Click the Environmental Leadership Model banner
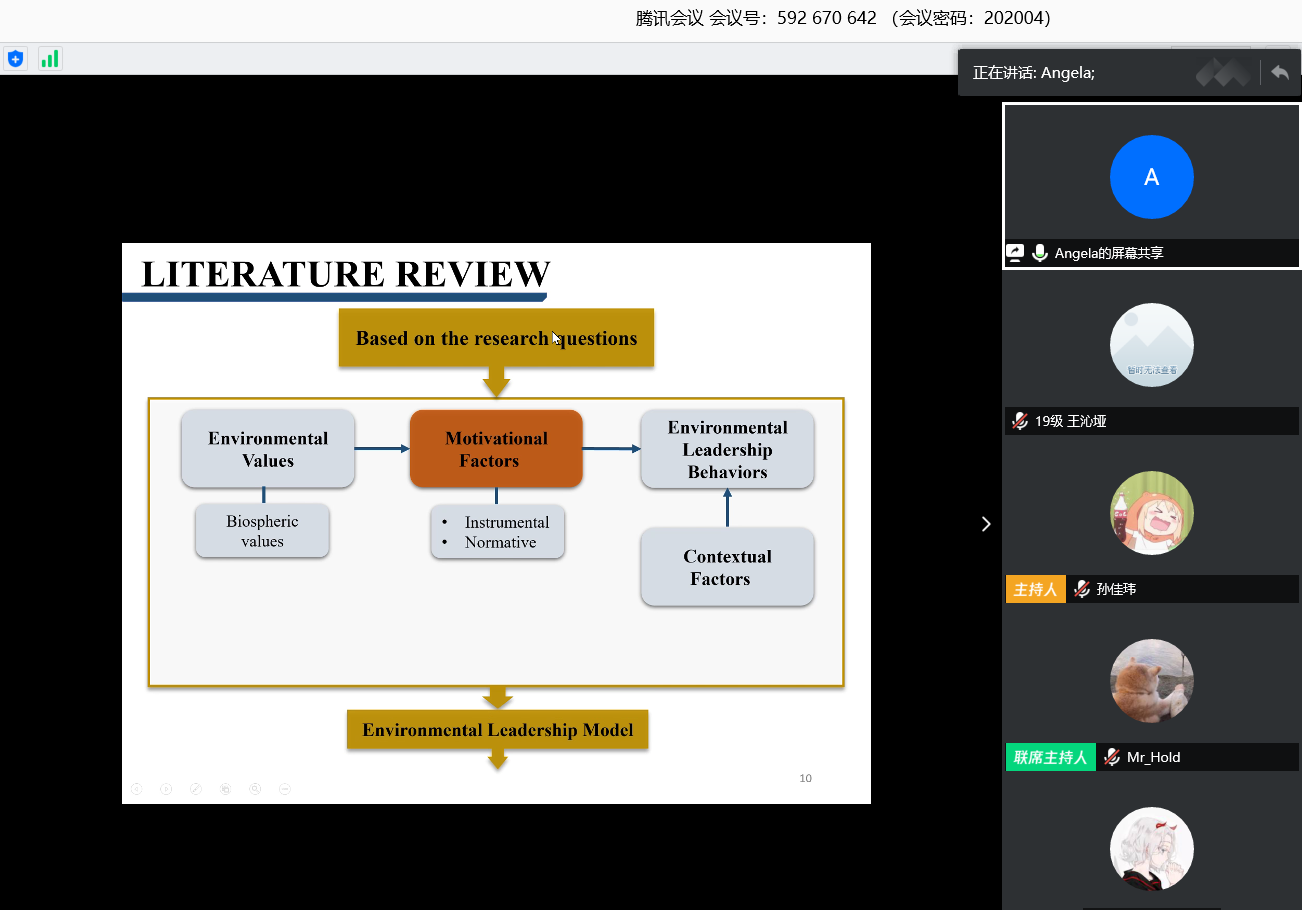The image size is (1302, 910). [497, 730]
